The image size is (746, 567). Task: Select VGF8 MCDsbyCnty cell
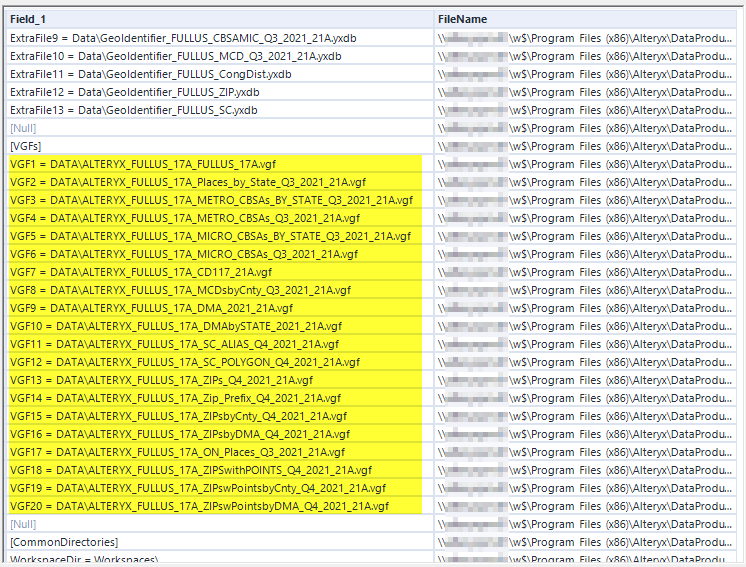point(220,290)
